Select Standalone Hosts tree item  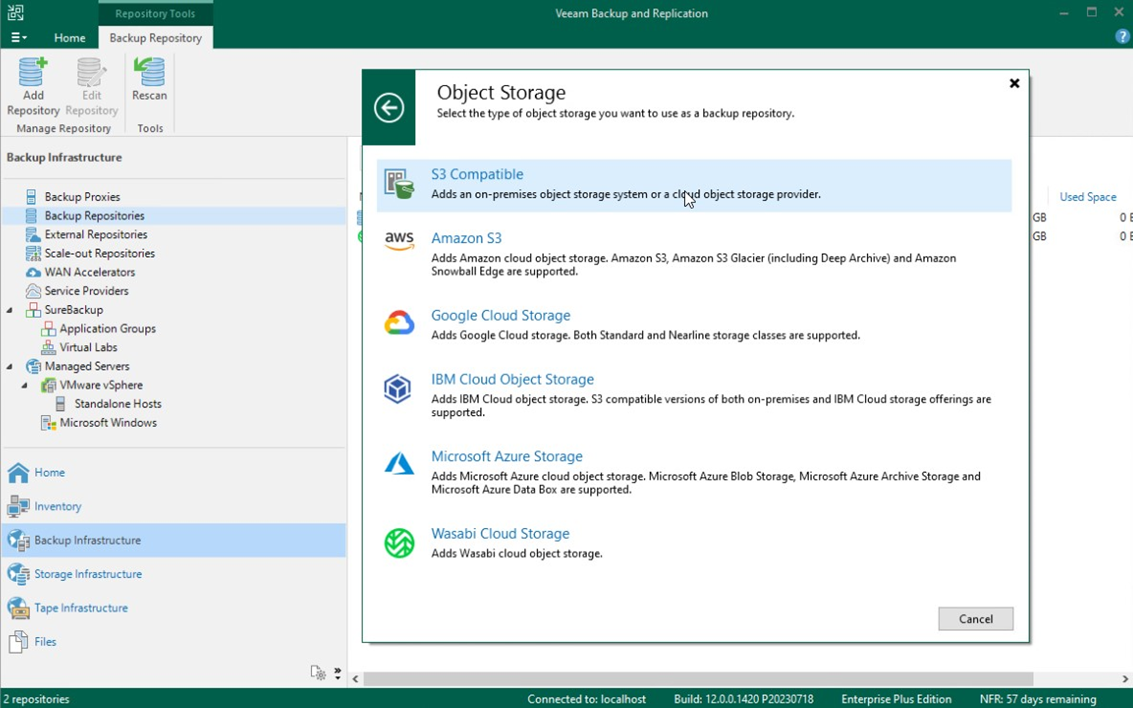118,403
